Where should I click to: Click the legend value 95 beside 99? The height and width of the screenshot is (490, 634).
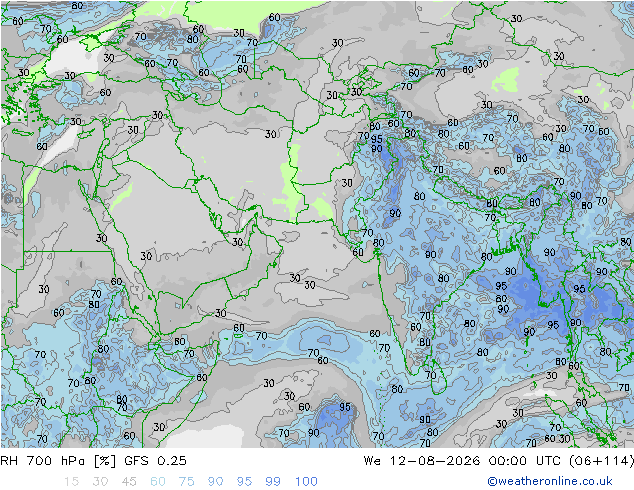pos(244,482)
